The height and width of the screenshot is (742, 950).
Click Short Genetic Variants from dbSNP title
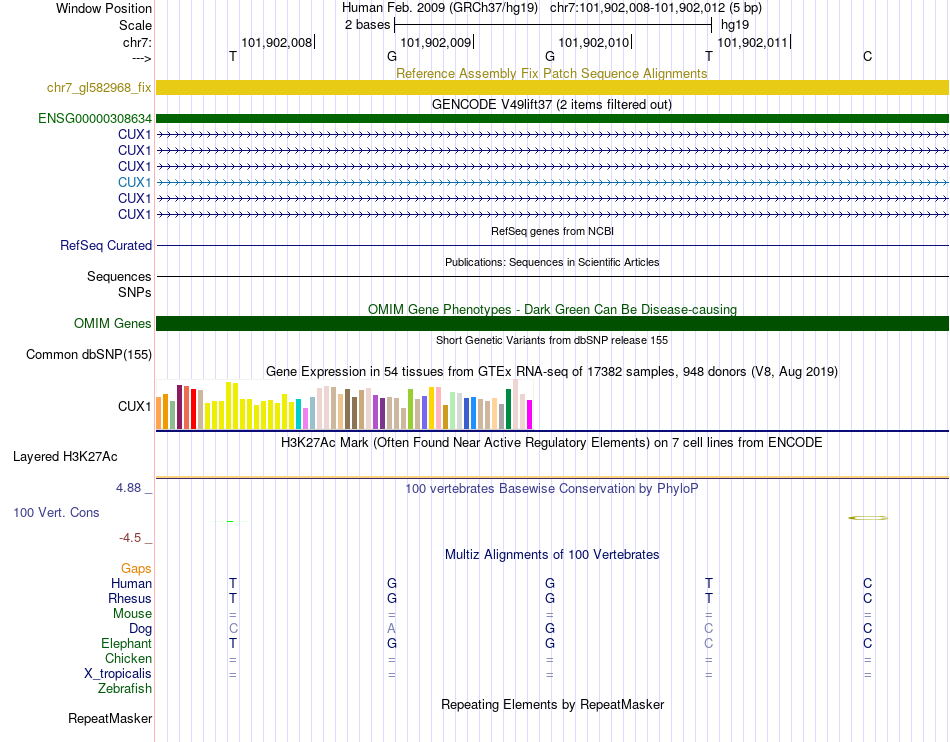[x=552, y=340]
